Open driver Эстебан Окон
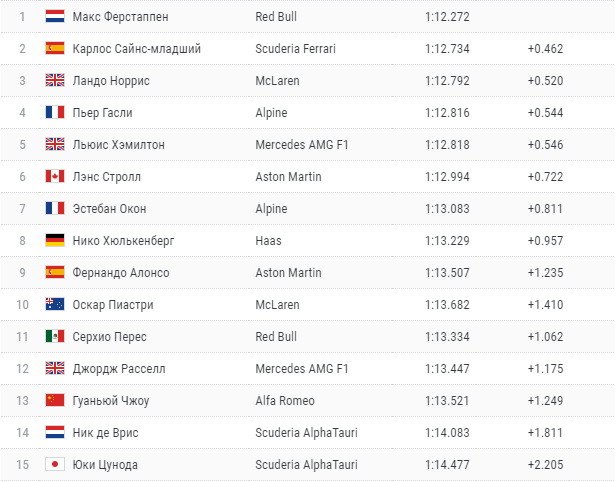 (x=109, y=209)
